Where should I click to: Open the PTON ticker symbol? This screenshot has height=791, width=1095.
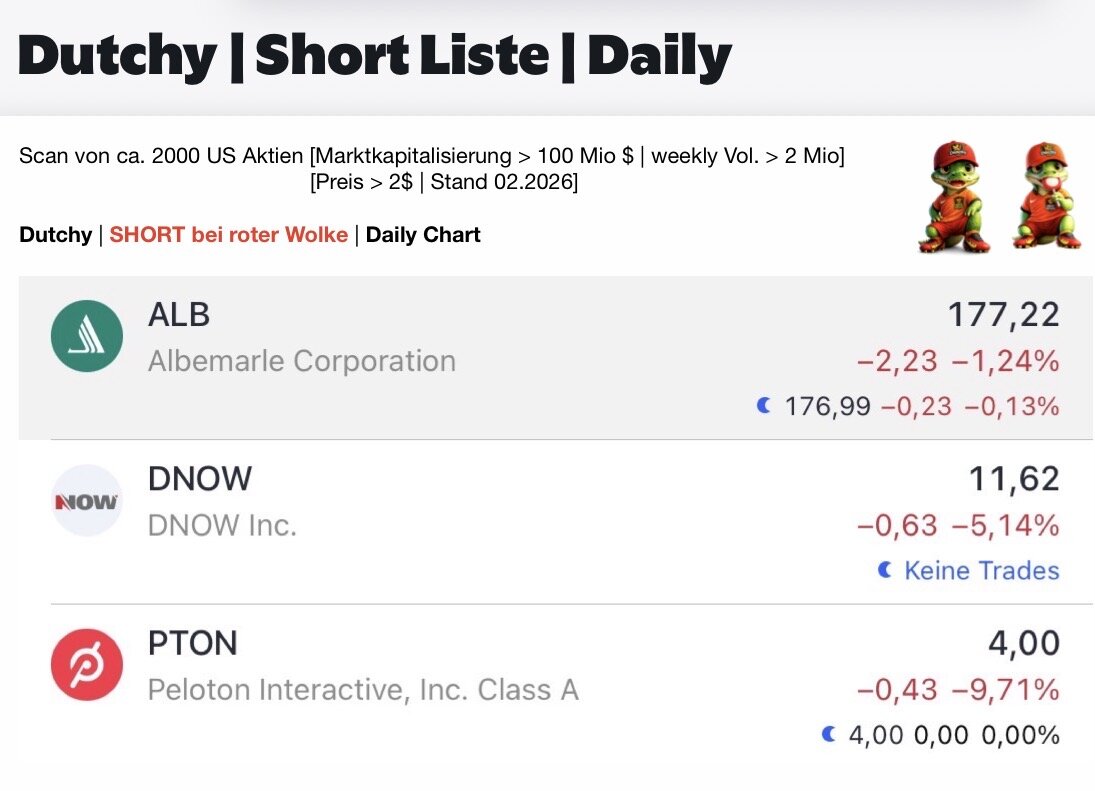(193, 643)
